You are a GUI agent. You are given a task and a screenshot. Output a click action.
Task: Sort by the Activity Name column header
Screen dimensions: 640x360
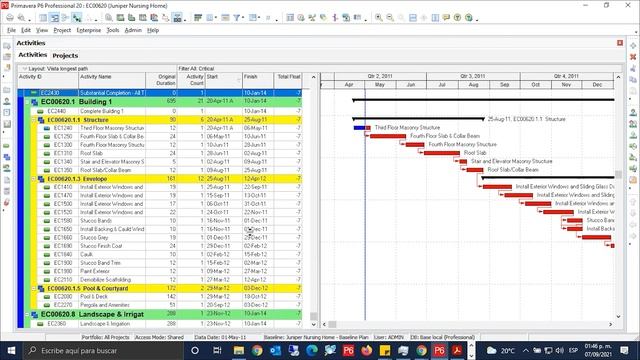tap(112, 80)
